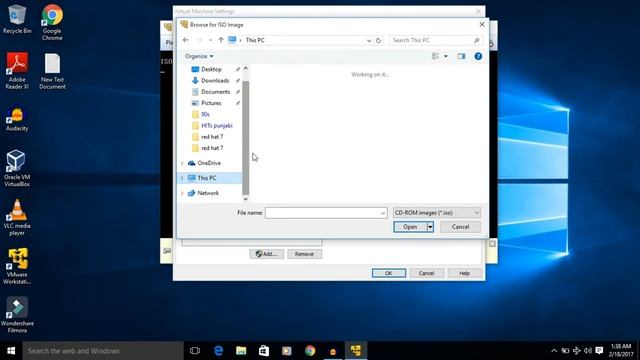Open Task View on the taskbar
Viewport: 640px width, 360px height.
195,351
